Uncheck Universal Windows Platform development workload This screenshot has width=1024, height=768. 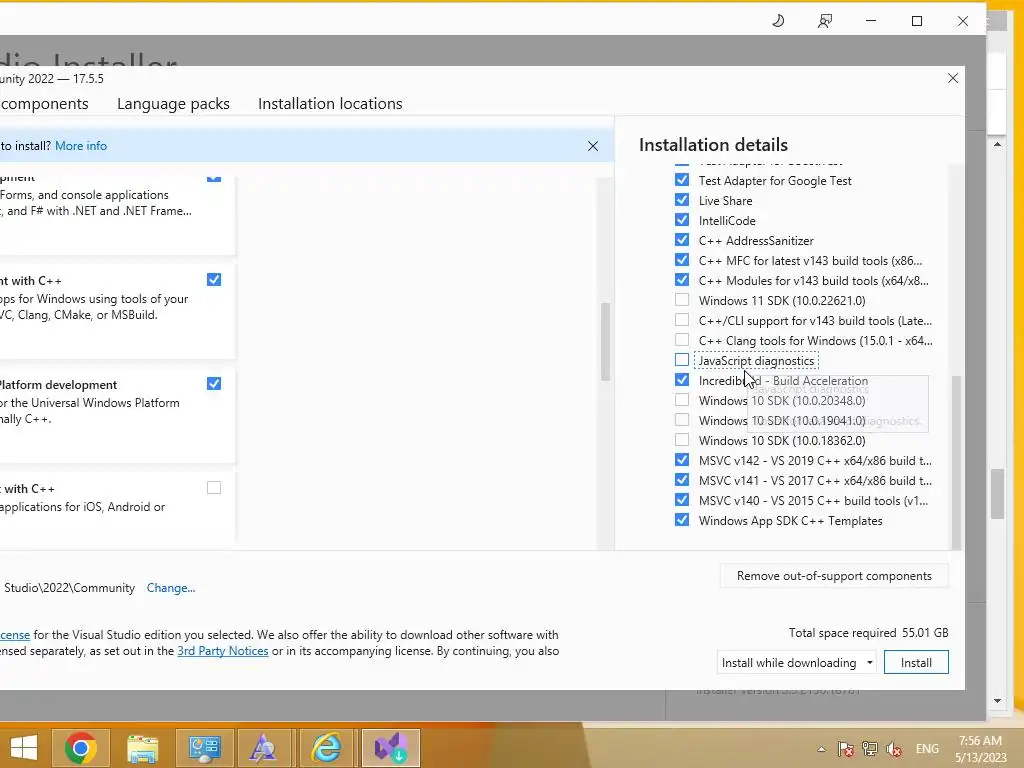click(214, 383)
